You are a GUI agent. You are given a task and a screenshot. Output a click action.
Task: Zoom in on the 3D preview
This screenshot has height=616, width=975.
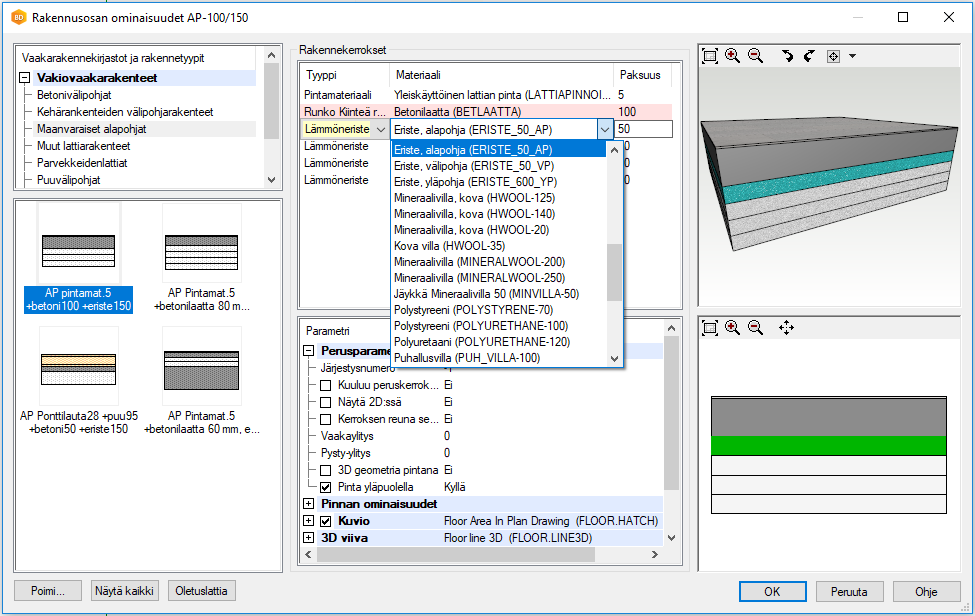(x=733, y=57)
